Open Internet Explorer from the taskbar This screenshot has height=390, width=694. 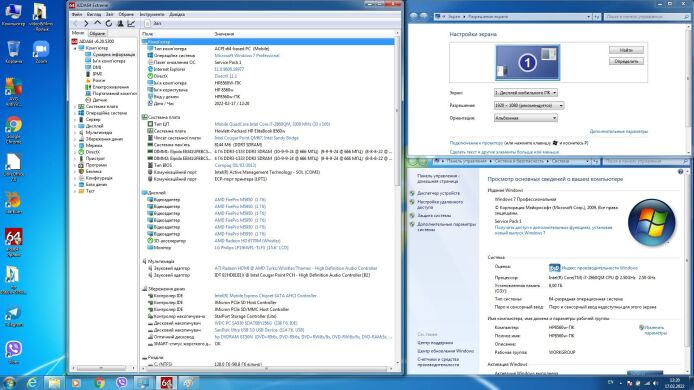(32, 382)
